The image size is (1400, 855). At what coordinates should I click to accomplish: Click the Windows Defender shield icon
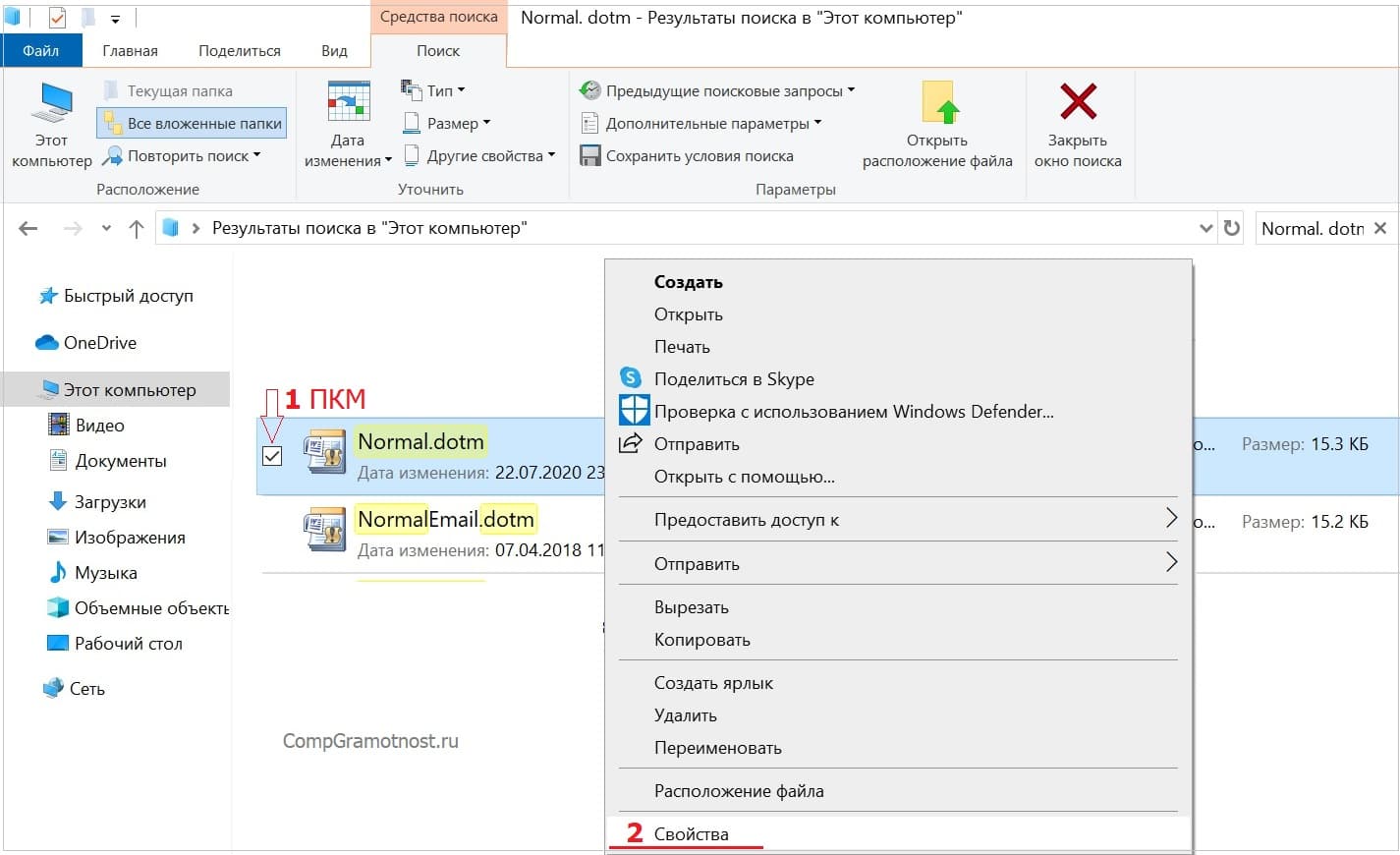[634, 411]
